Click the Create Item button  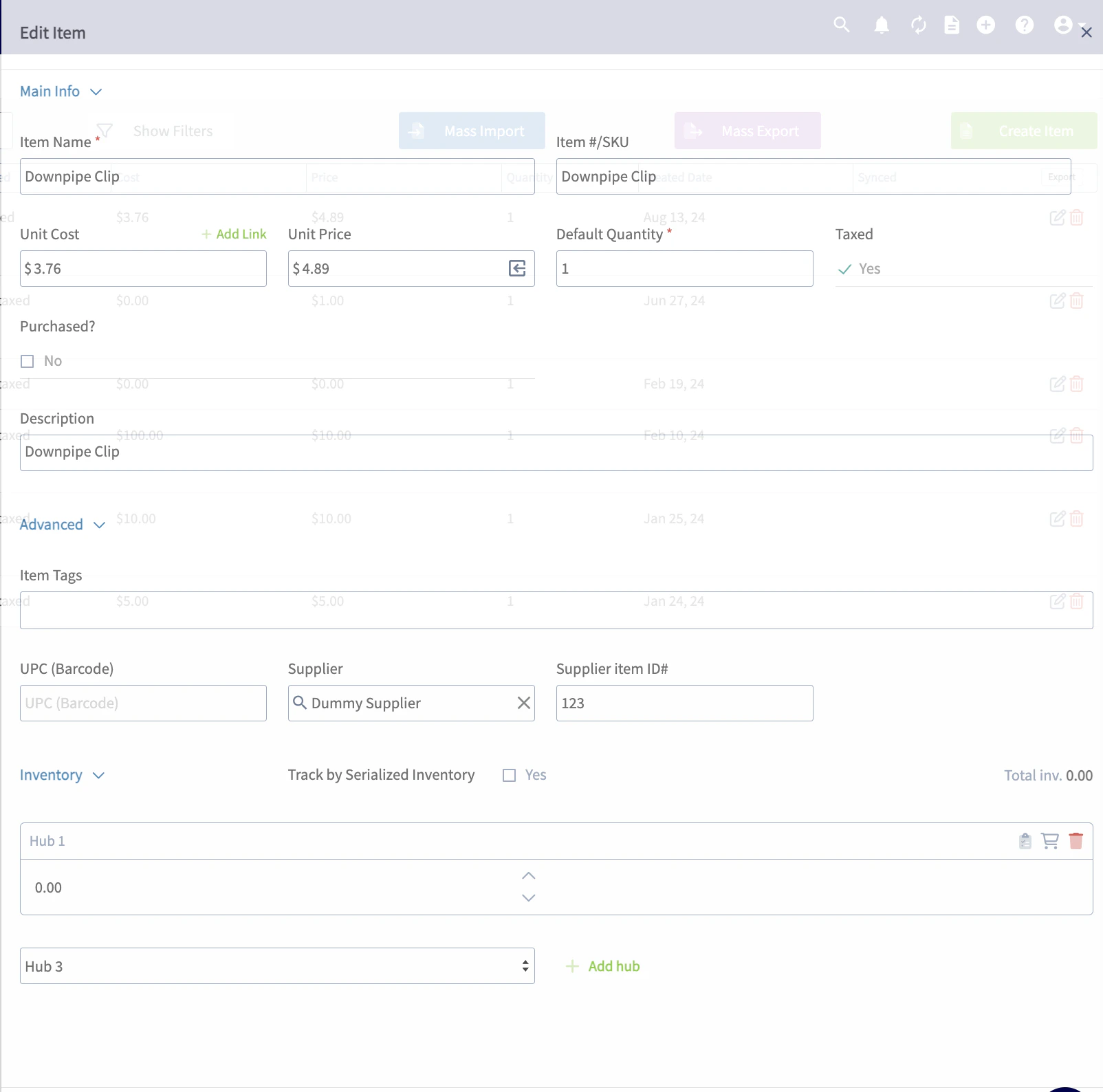tap(1024, 131)
